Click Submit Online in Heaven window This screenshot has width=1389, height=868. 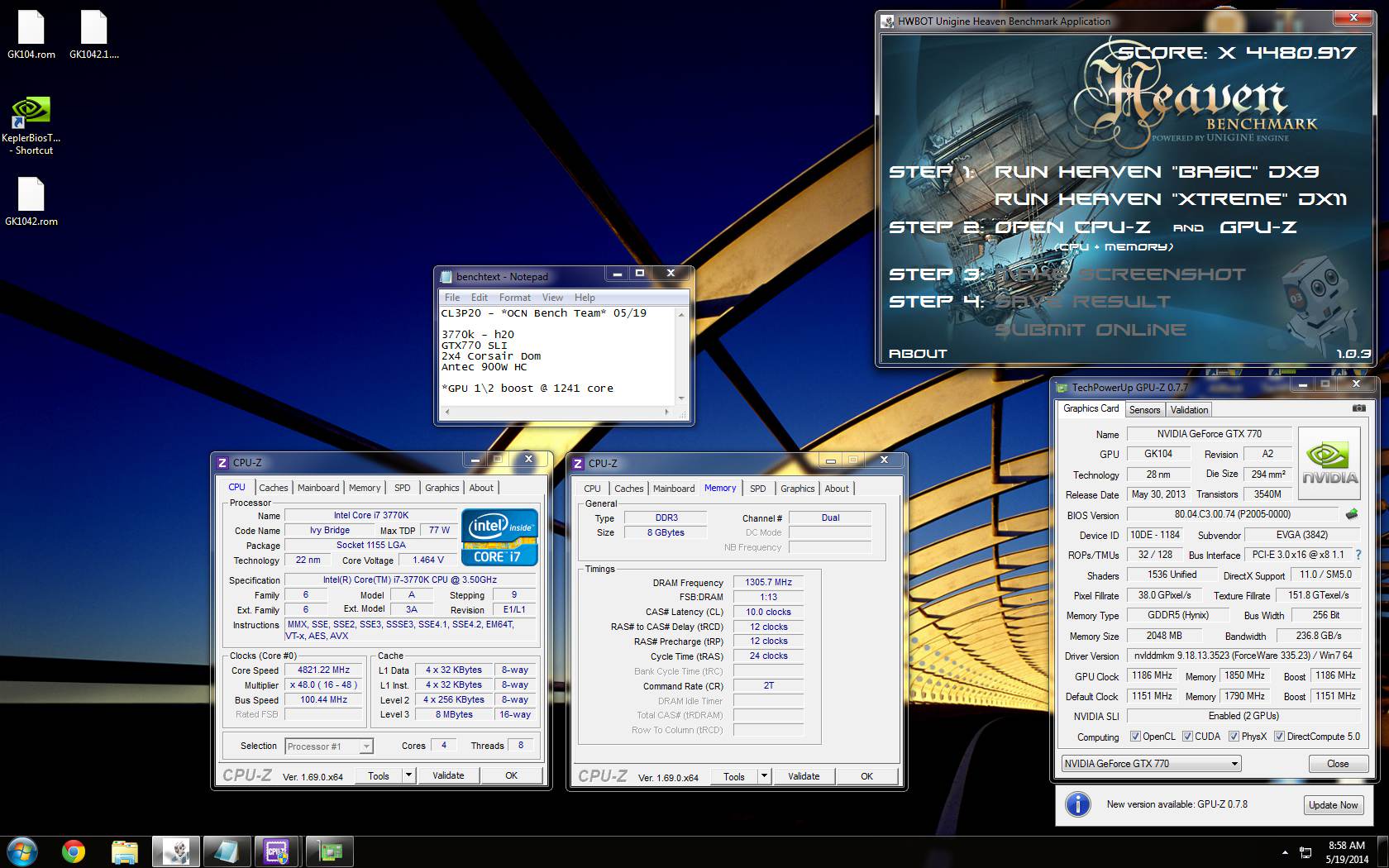click(1090, 330)
